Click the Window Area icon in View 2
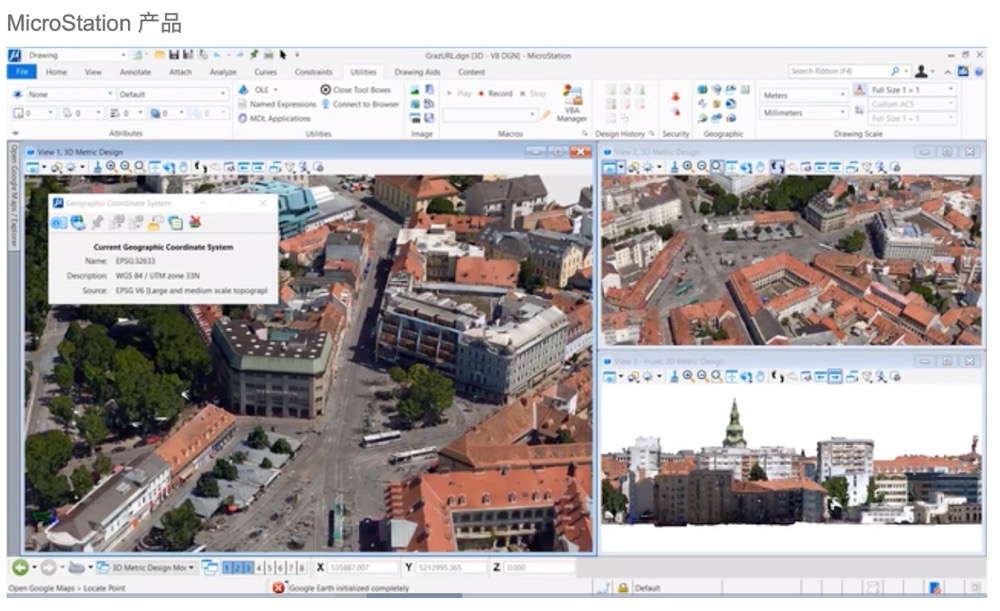 tap(717, 167)
